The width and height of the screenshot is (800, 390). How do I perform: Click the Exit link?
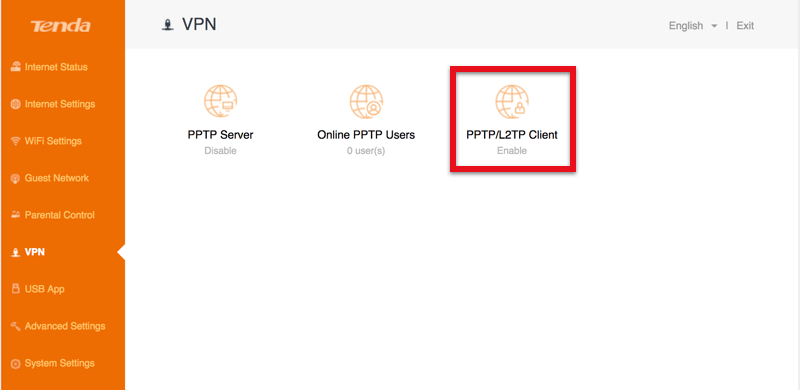pyautogui.click(x=745, y=26)
